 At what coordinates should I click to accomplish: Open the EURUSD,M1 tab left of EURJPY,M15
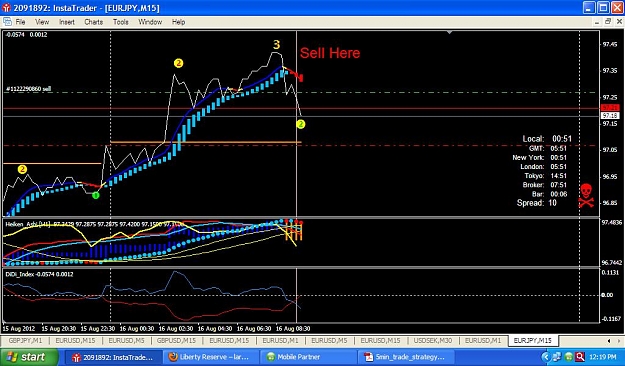pyautogui.click(x=483, y=340)
